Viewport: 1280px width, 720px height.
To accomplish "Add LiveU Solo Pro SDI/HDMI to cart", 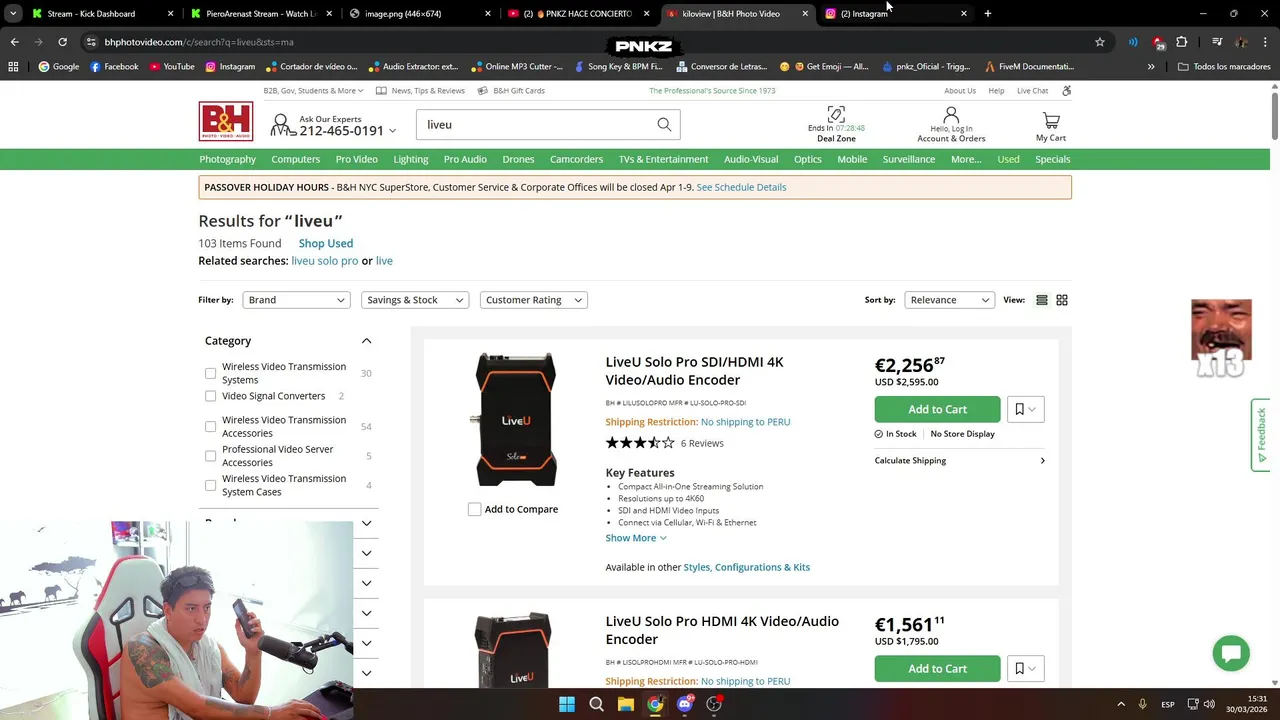I will pos(937,409).
